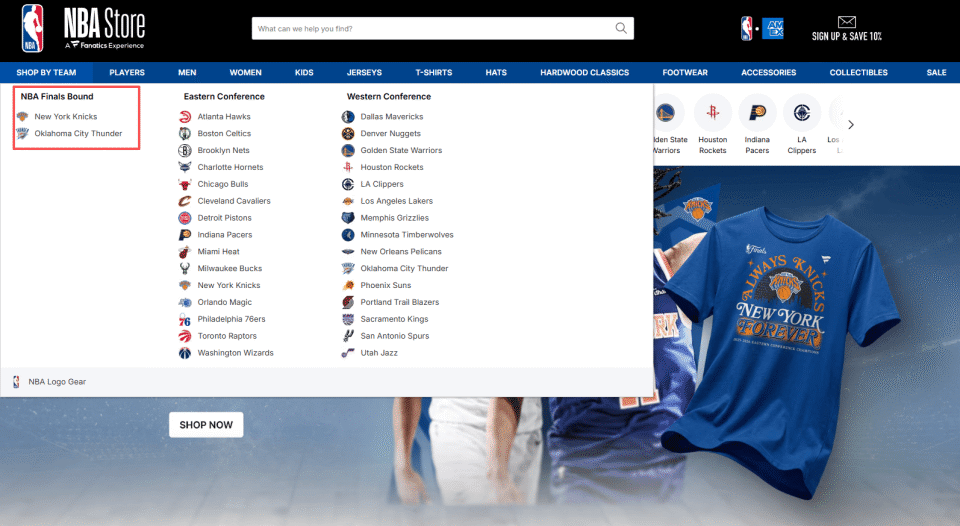
Task: Click the Minnesota Timberwolves logo icon
Action: point(348,235)
